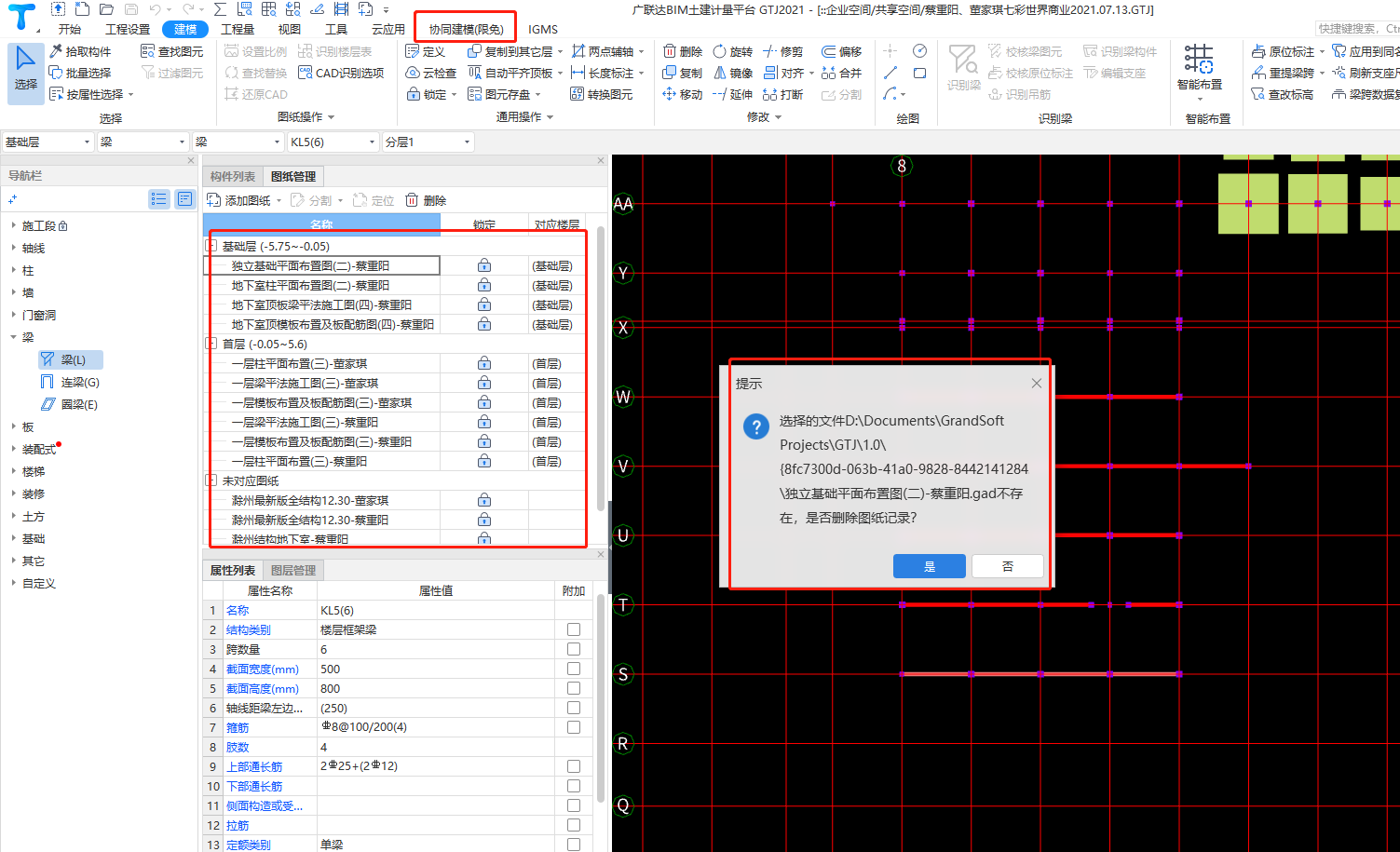
Task: Click the 删除 delete tool in ribbon
Action: coord(683,51)
